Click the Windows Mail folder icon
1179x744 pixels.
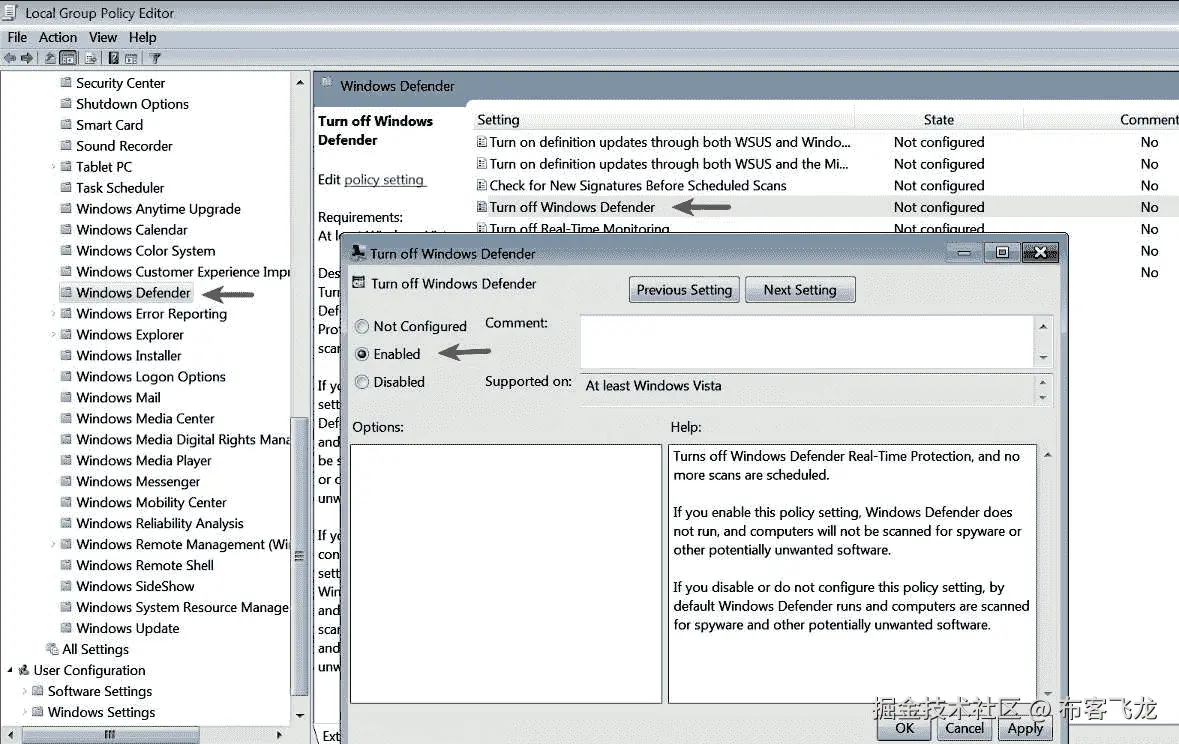click(66, 396)
